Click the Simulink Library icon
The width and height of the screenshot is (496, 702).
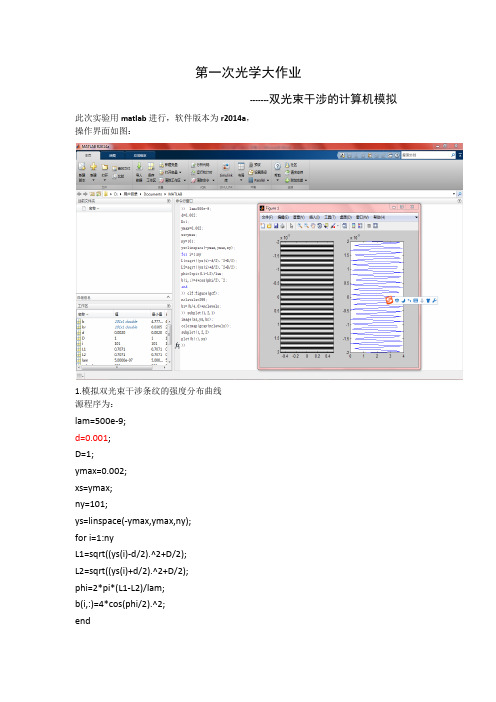[226, 166]
